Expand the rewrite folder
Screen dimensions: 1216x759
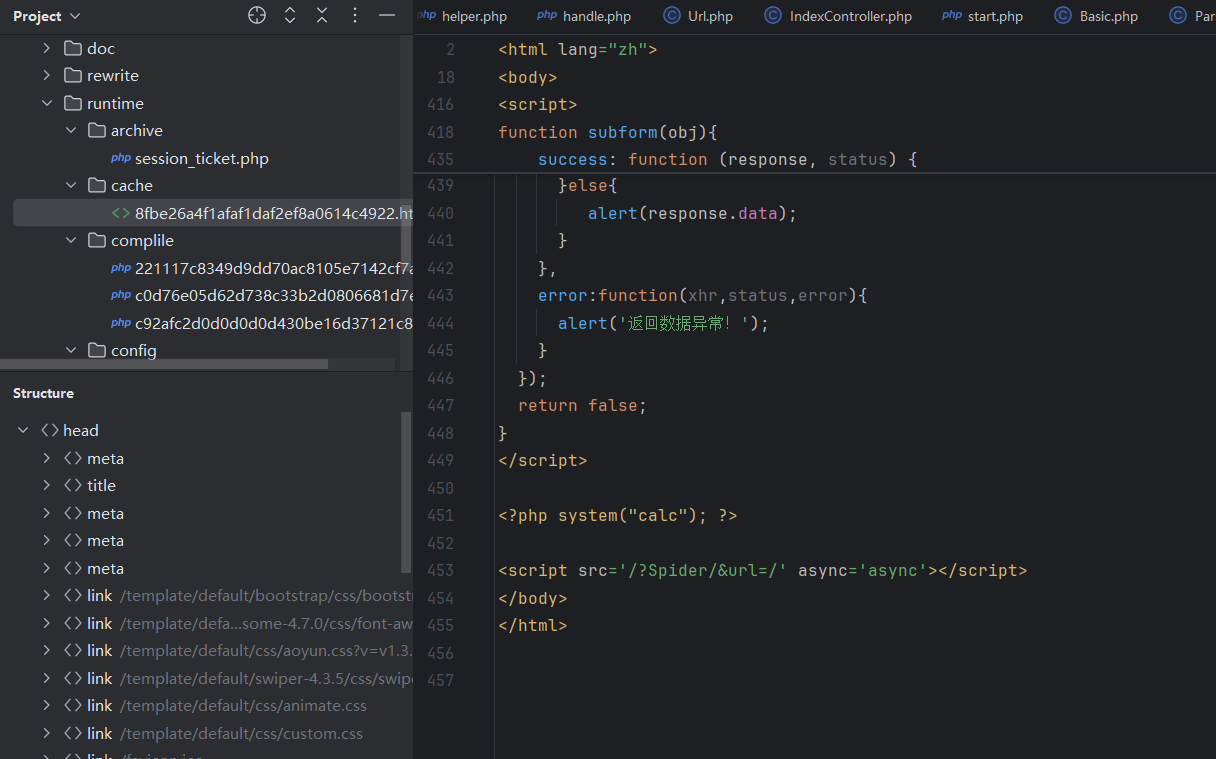click(x=46, y=75)
